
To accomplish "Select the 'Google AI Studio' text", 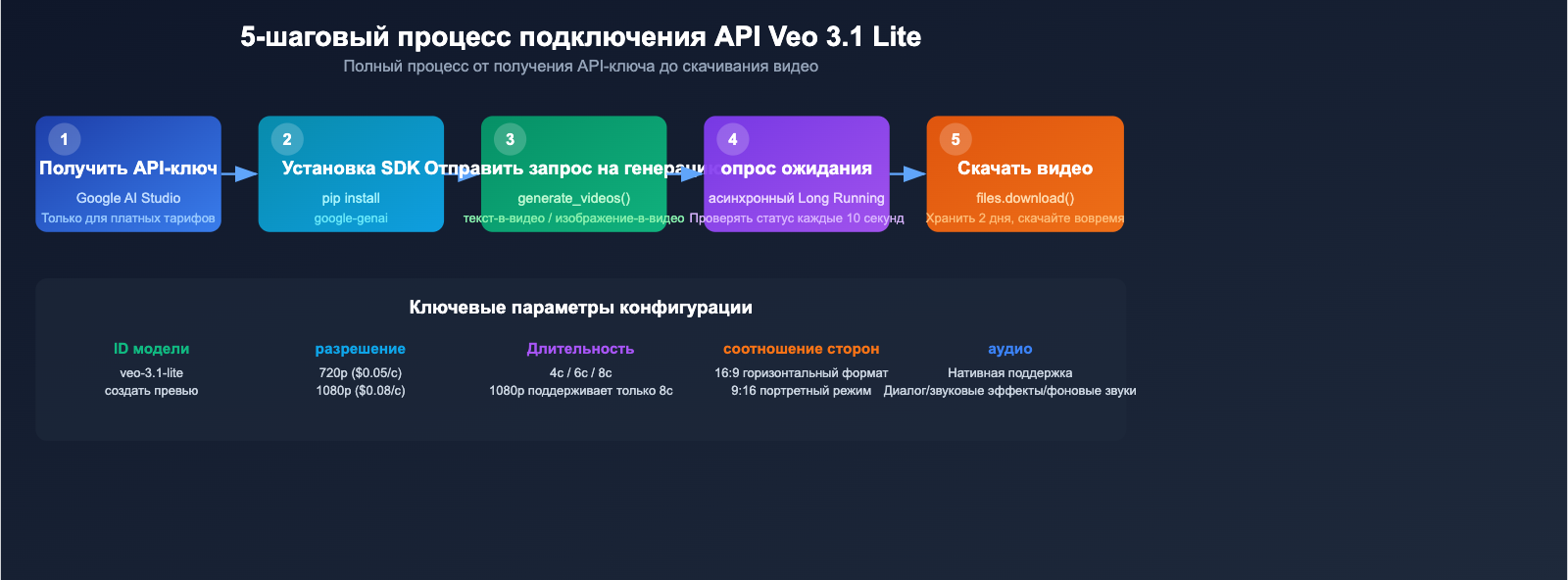I will [x=128, y=198].
